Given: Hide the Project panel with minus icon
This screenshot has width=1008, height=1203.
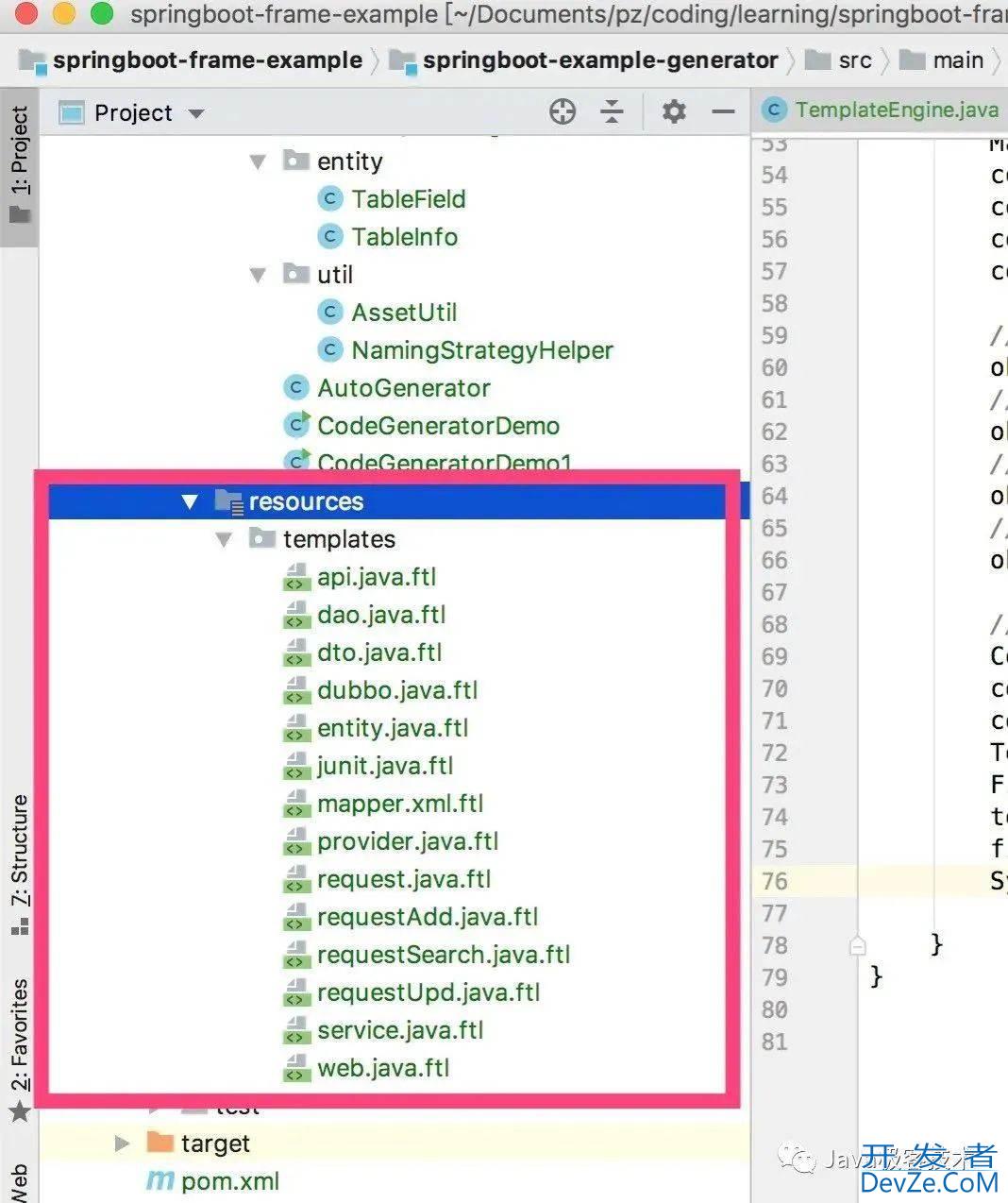Looking at the screenshot, I should (x=724, y=112).
